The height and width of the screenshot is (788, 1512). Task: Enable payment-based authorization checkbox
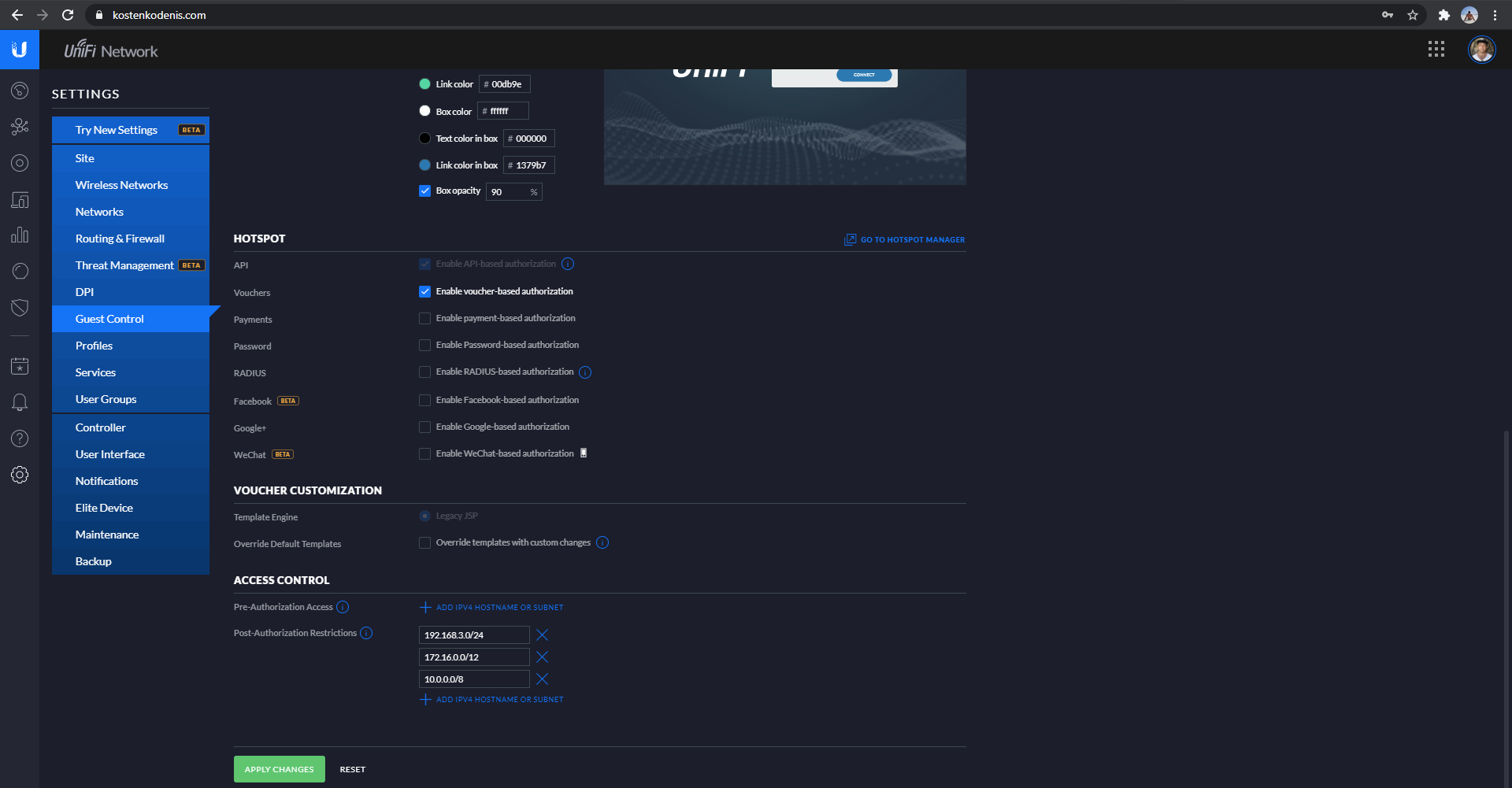[425, 318]
